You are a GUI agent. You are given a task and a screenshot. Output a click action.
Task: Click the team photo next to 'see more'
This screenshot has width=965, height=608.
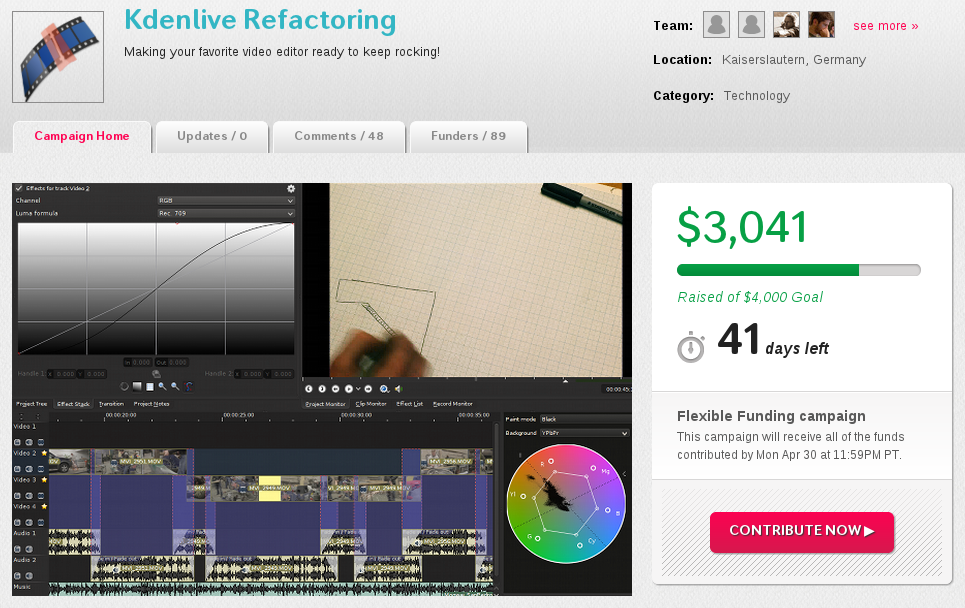[822, 25]
